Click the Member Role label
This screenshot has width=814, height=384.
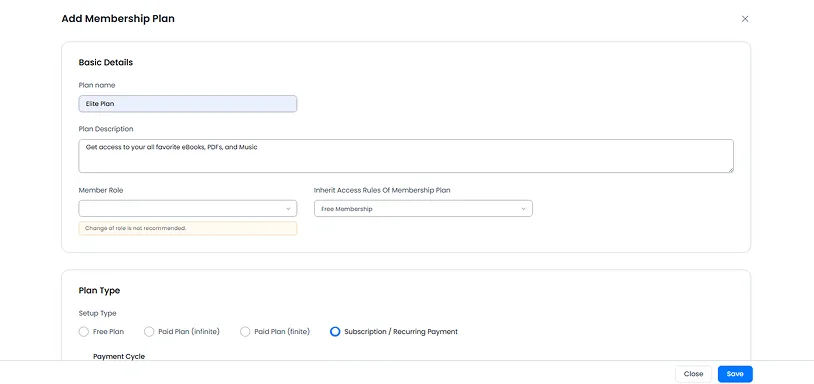101,190
